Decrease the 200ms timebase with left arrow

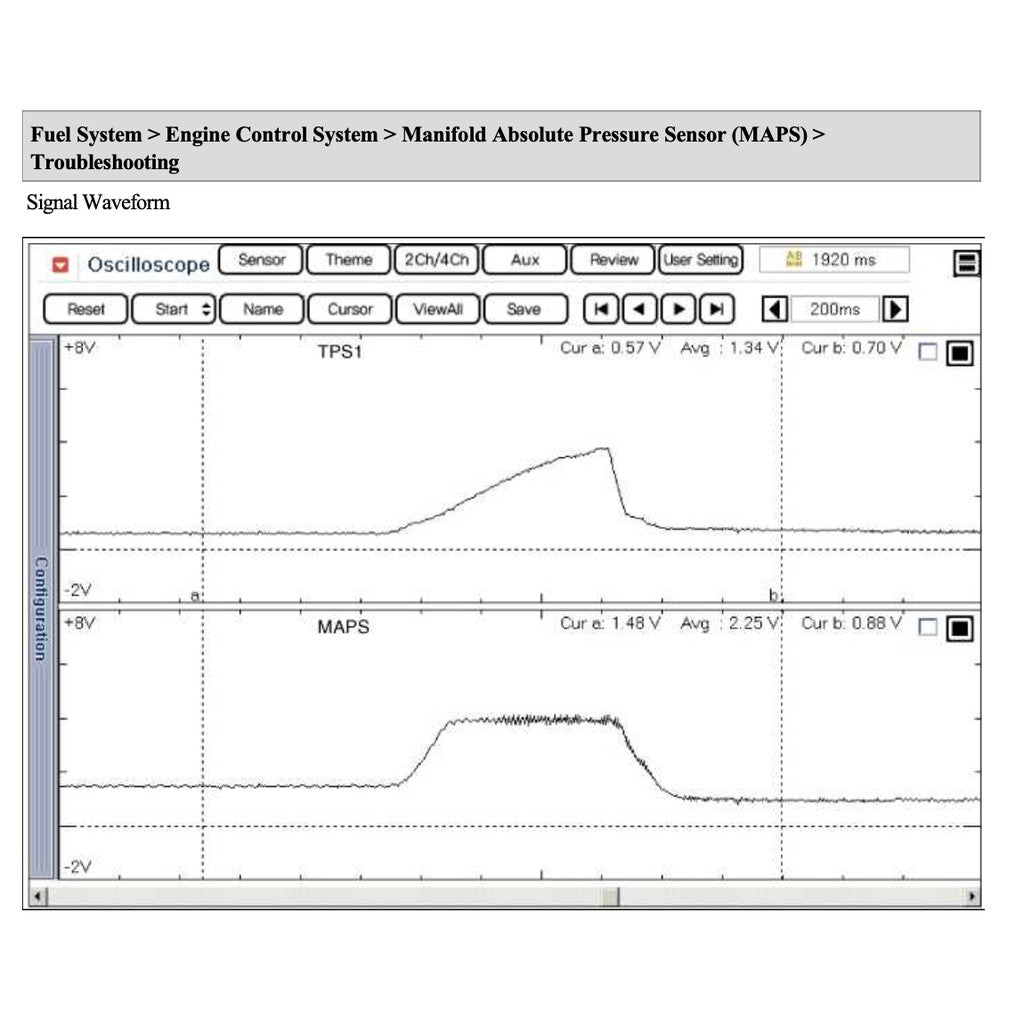(776, 309)
